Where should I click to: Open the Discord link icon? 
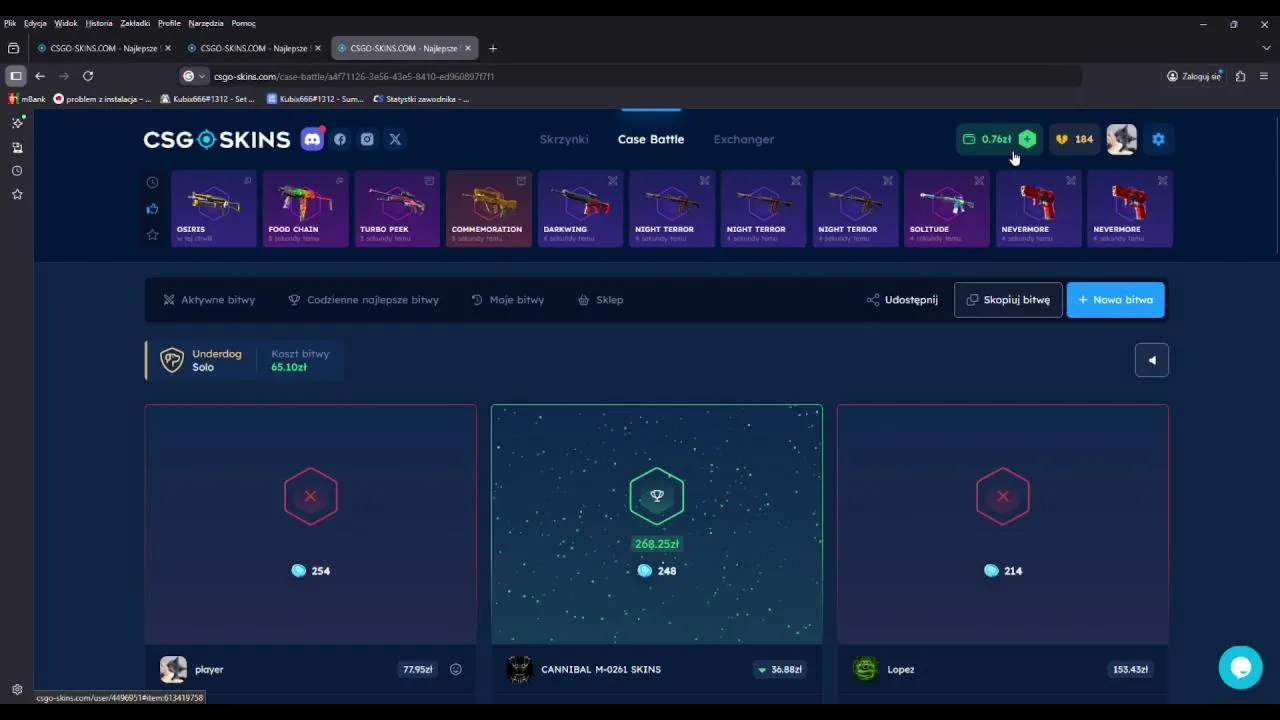coord(312,139)
